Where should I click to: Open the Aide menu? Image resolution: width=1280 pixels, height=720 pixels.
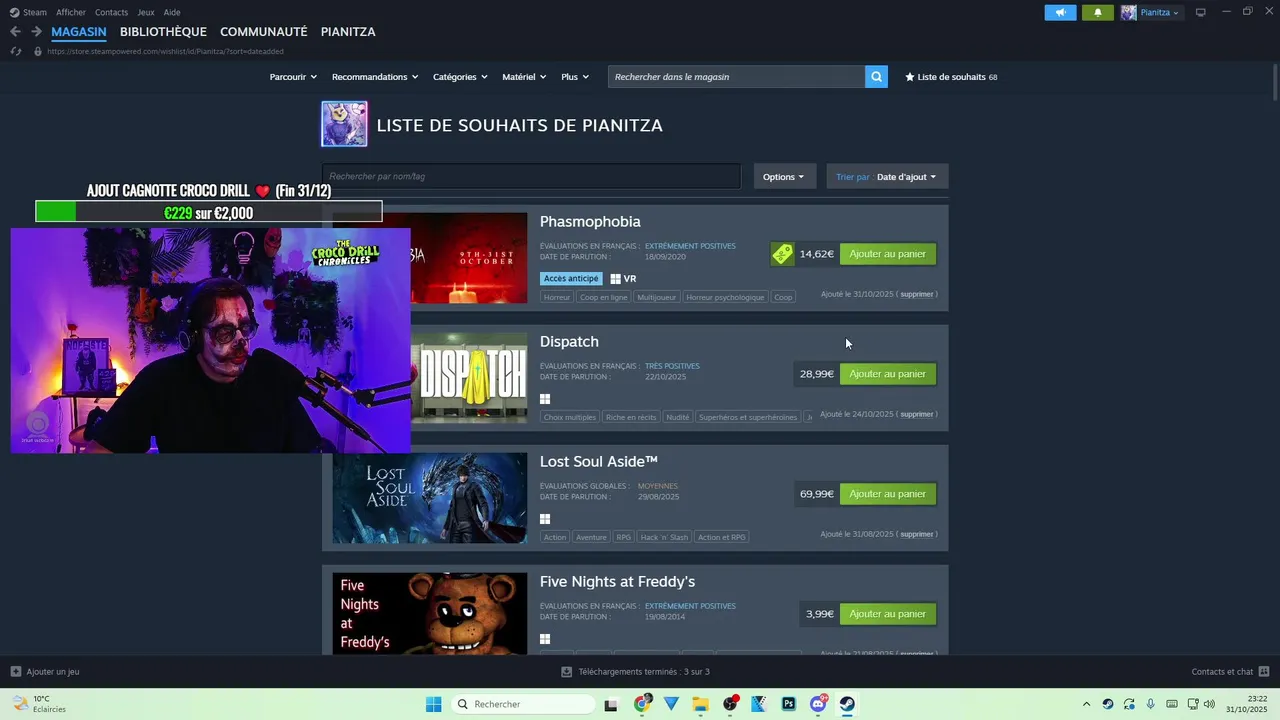pos(172,12)
